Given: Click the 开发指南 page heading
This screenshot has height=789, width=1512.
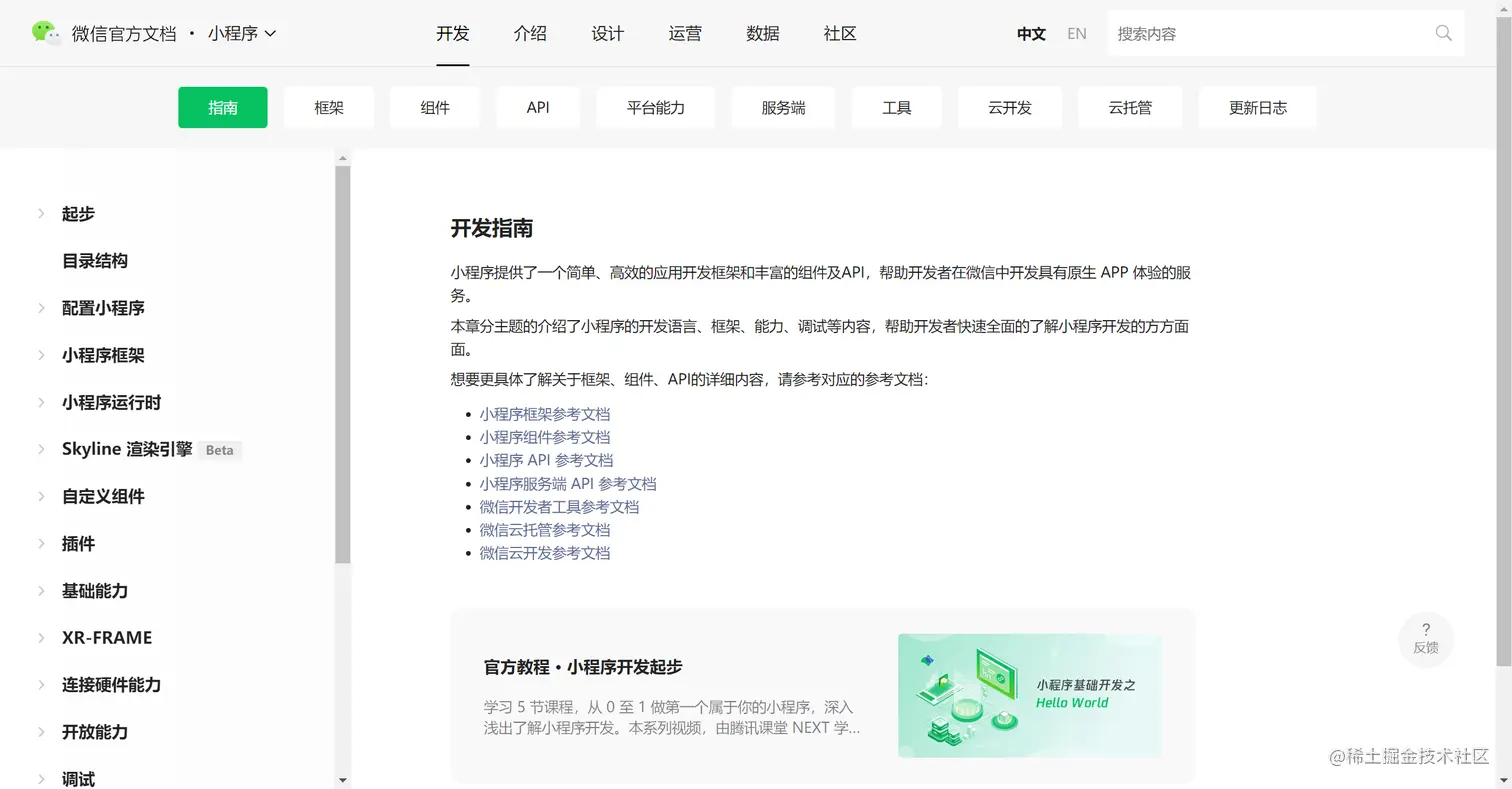Looking at the screenshot, I should pos(492,228).
